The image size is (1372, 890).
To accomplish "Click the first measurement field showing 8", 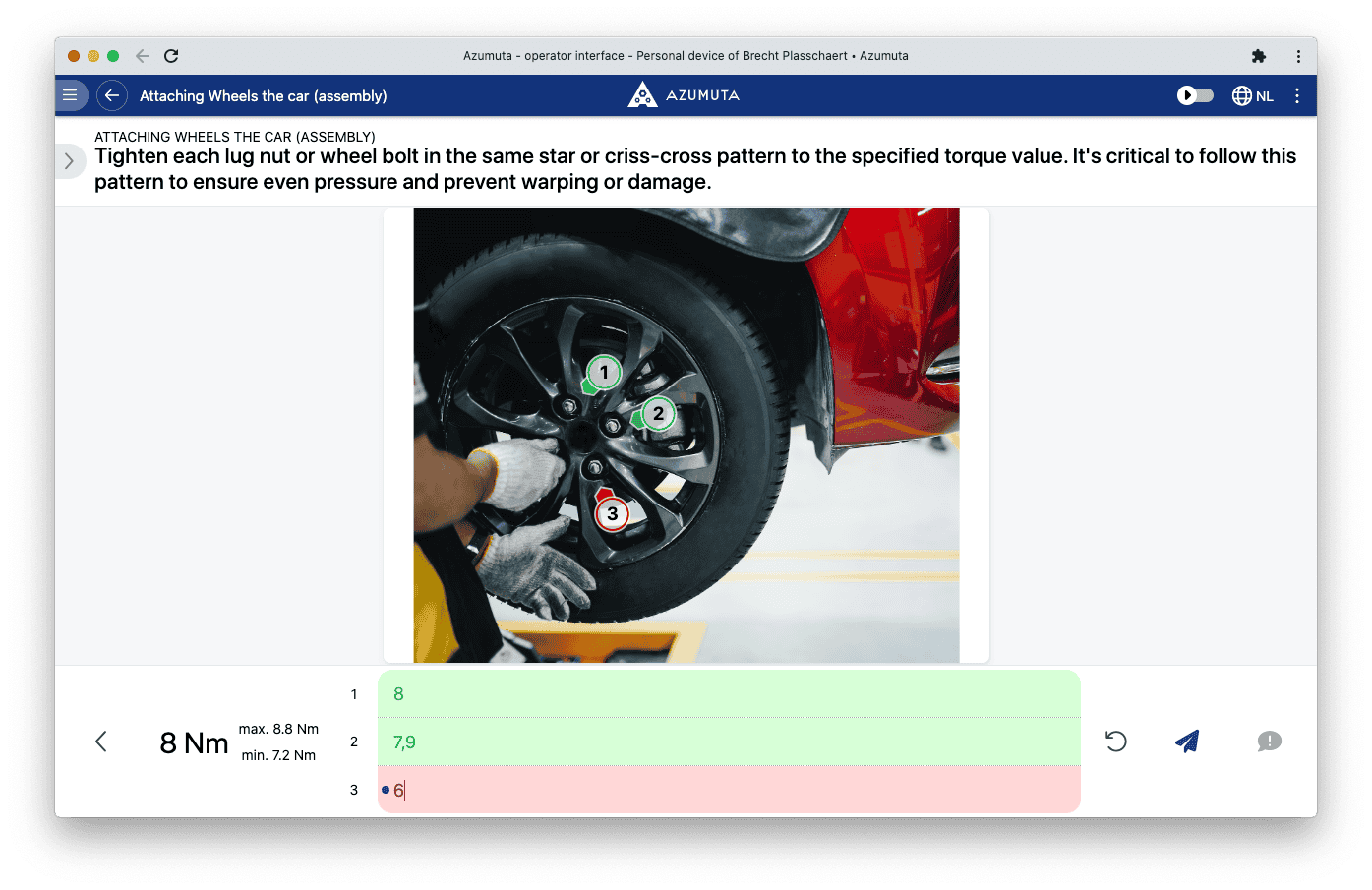I will 728,693.
